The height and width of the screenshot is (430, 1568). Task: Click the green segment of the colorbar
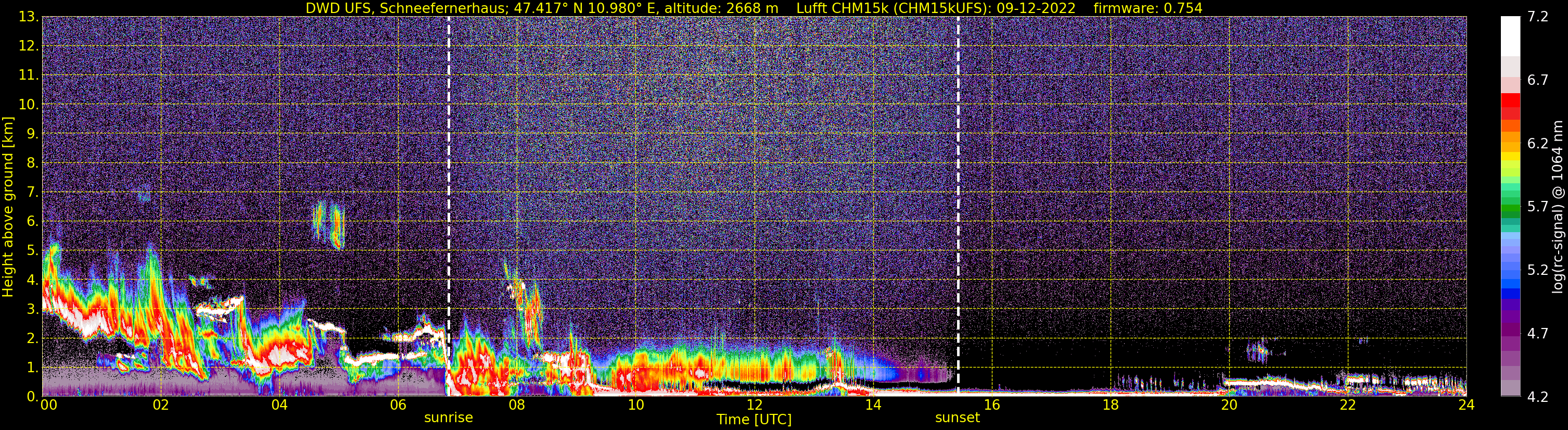(1510, 207)
